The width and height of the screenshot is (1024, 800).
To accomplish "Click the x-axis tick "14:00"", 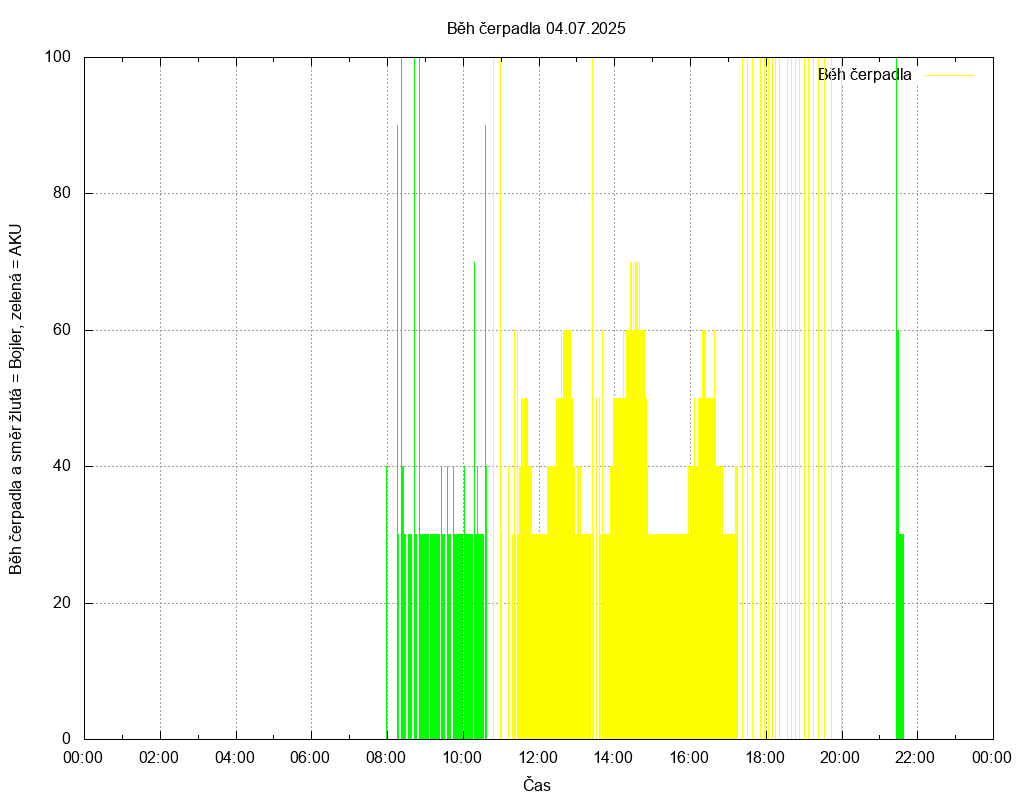I will [x=613, y=758].
